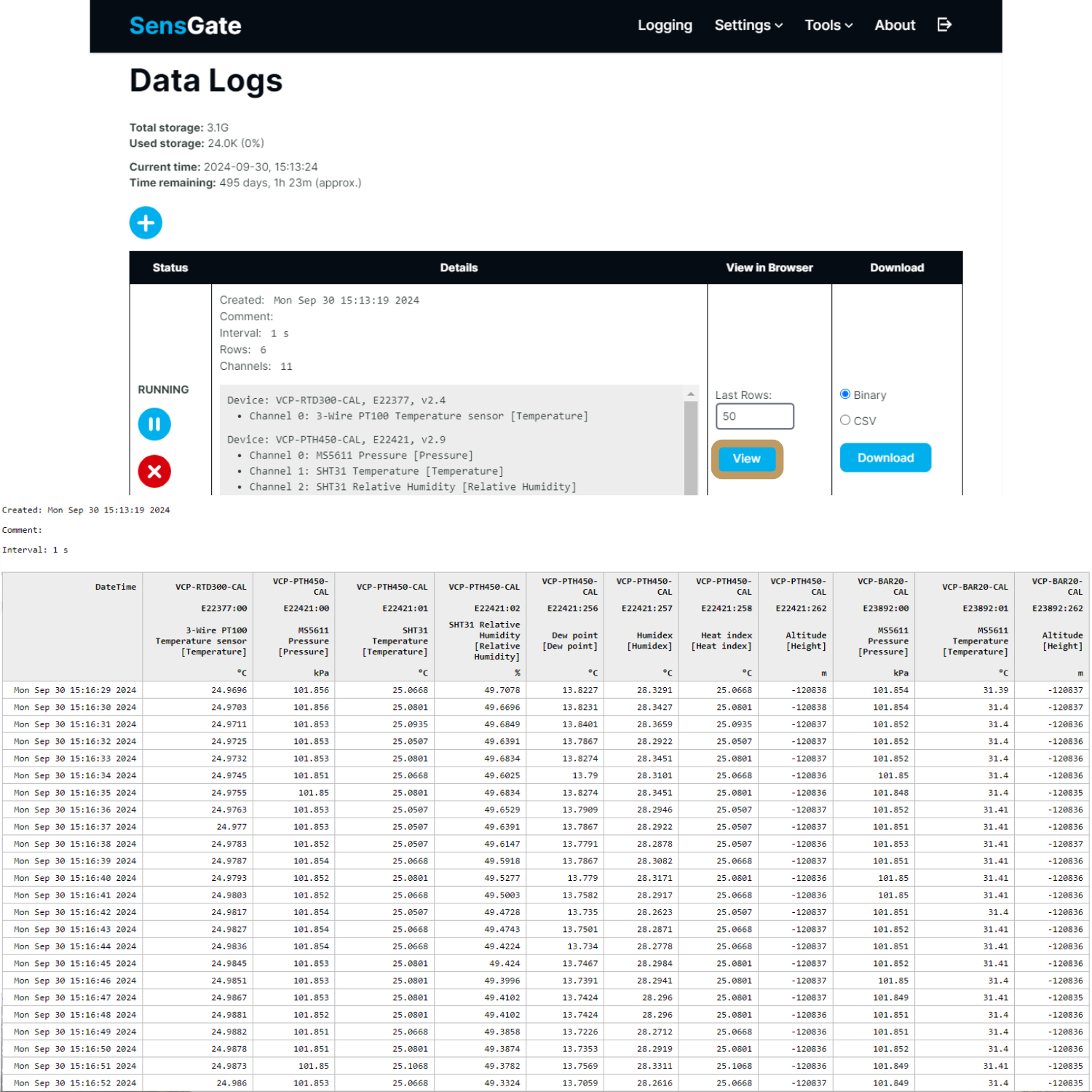This screenshot has height=1092, width=1092.
Task: Click the Data Logs page heading
Action: (x=206, y=80)
